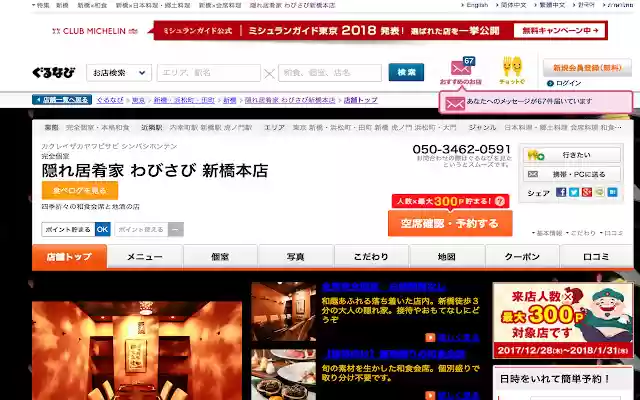The height and width of the screenshot is (400, 640).
Task: Click the orange arrow icon beside first 詳しく見る
Action: [430, 338]
